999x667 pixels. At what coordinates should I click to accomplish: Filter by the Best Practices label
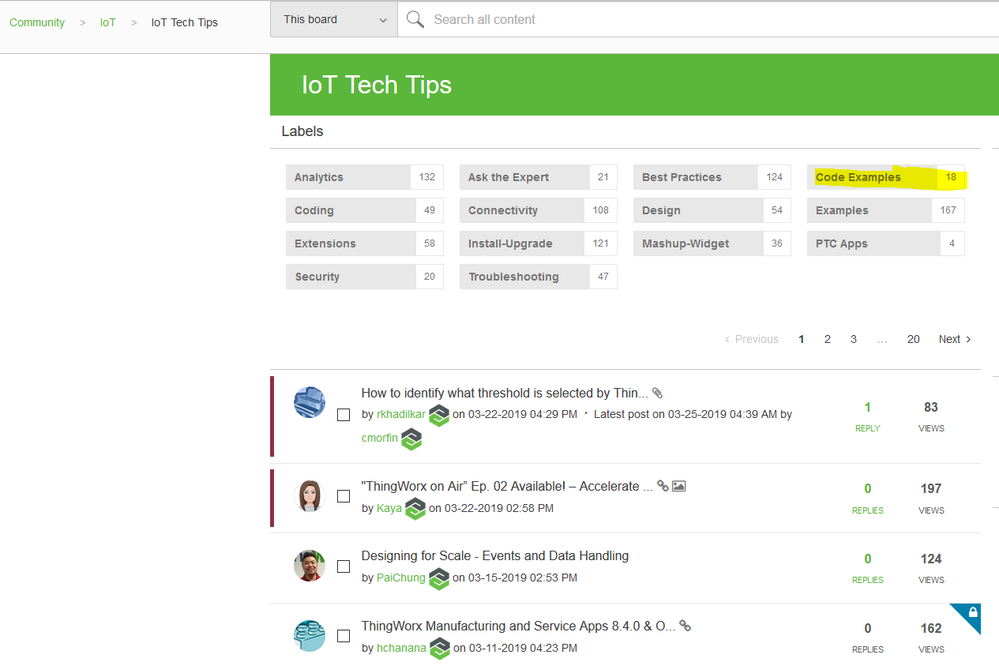pyautogui.click(x=712, y=177)
